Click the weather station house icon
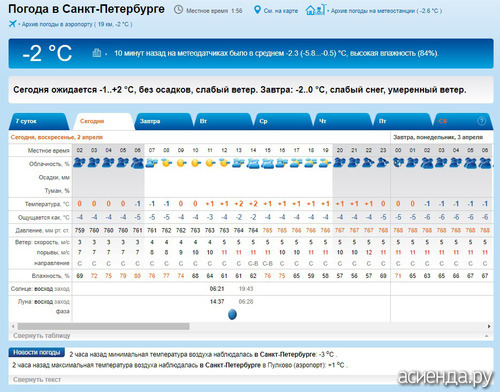Viewport: 500px width, 392px height. click(315, 10)
